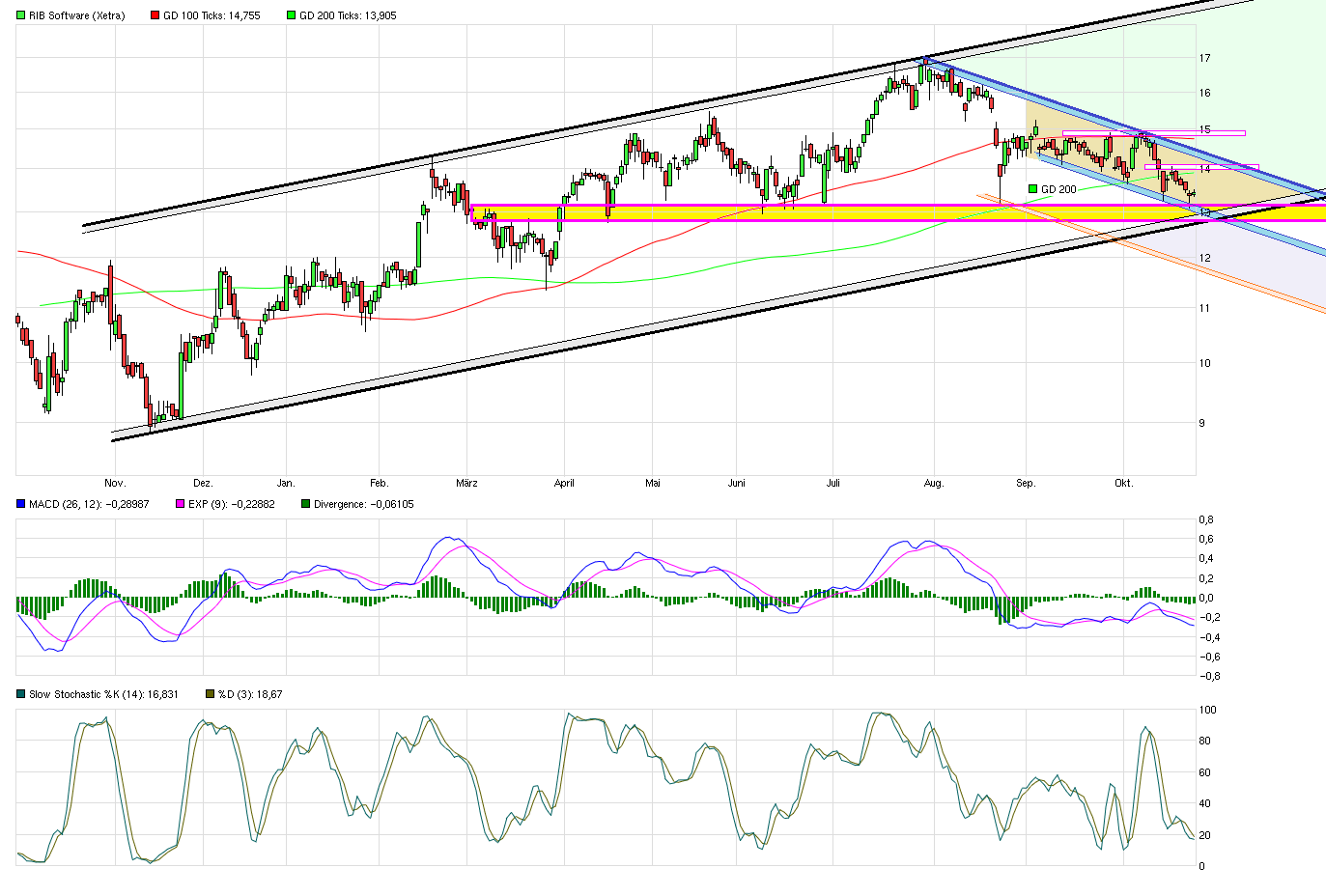The height and width of the screenshot is (896, 1326).
Task: Select the 'RIB Software (Xetra)' legend label
Action: 77,15
